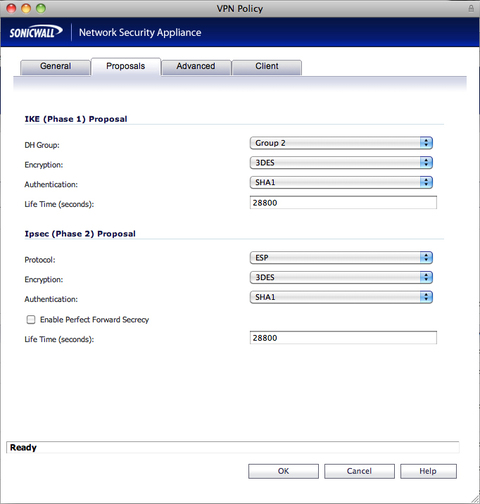This screenshot has width=480, height=504.
Task: Click the green zoom window button
Action: point(41,8)
